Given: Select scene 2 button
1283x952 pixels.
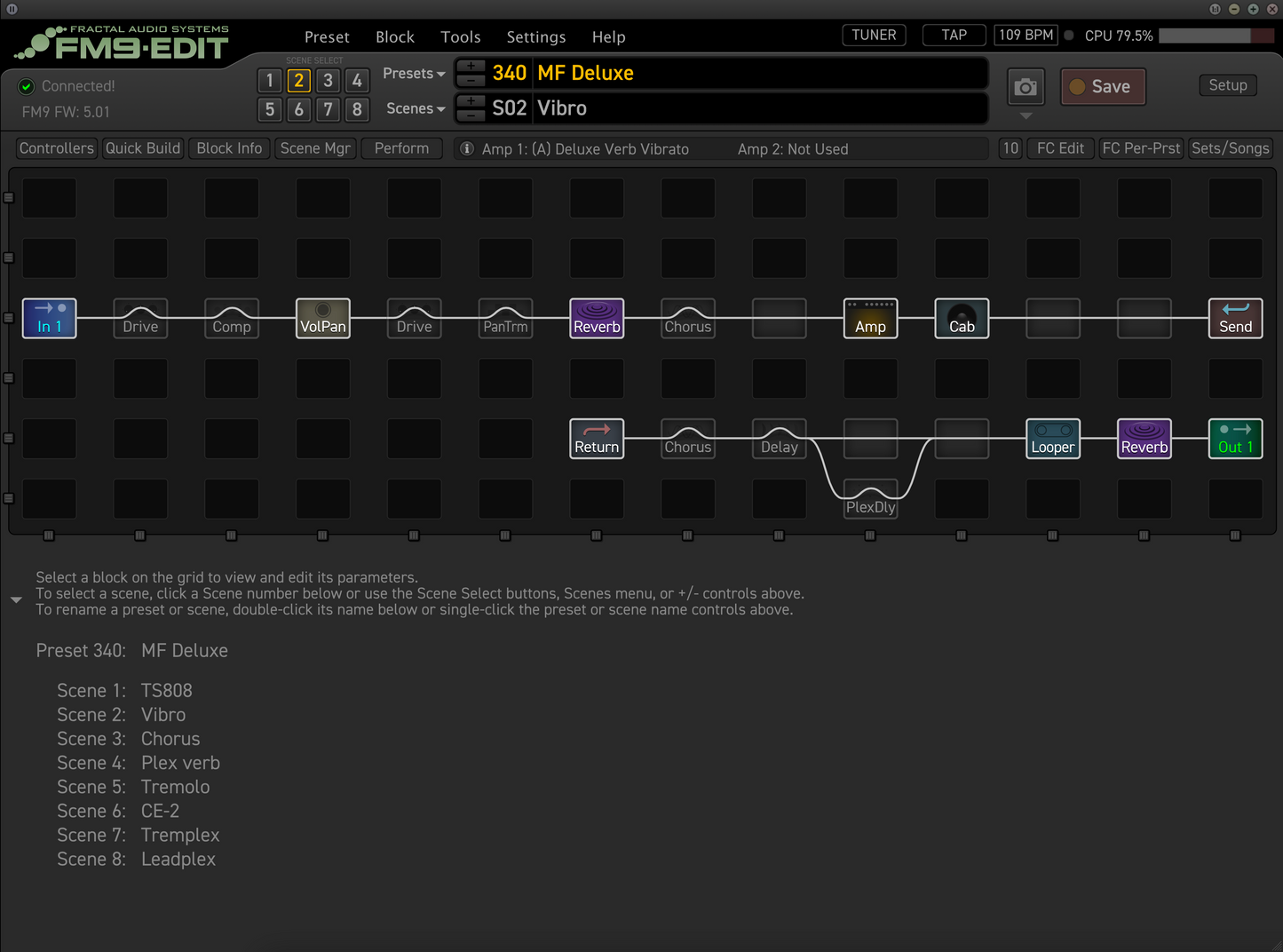Looking at the screenshot, I should tap(299, 81).
